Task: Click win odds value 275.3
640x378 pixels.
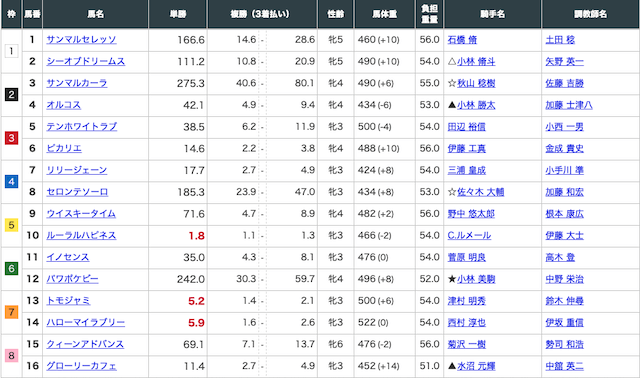Action: point(191,83)
